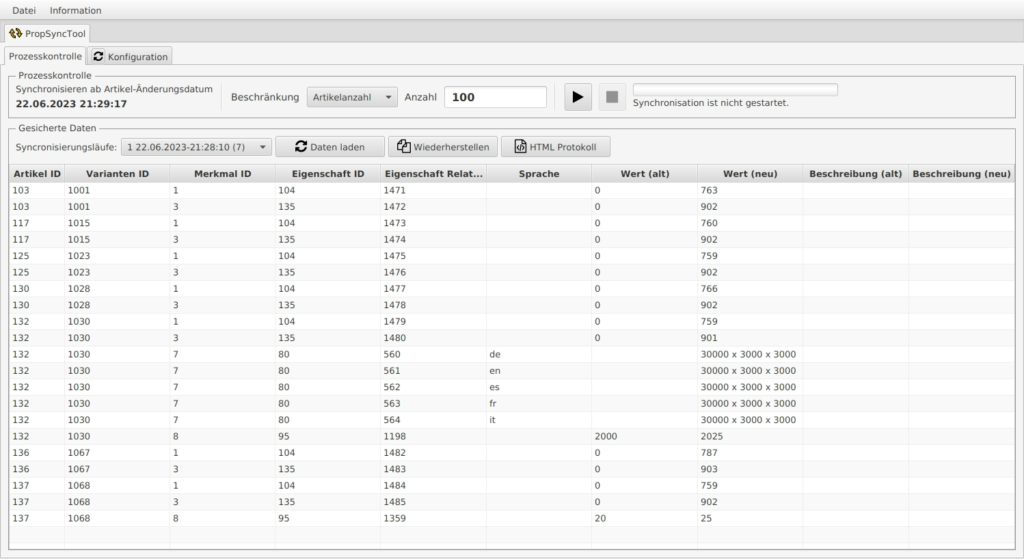Click the Eigenschaft ID column header
Screen dimensions: 1024x559
click(x=328, y=174)
